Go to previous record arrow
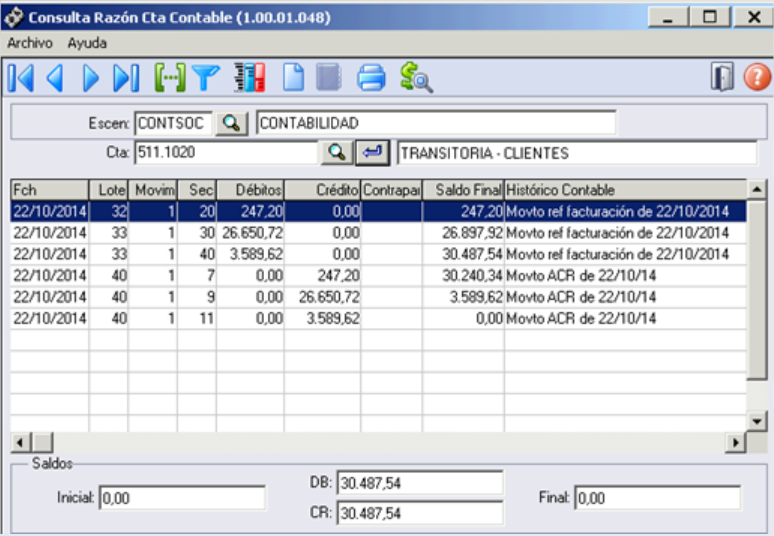The width and height of the screenshot is (774, 536). tap(55, 78)
